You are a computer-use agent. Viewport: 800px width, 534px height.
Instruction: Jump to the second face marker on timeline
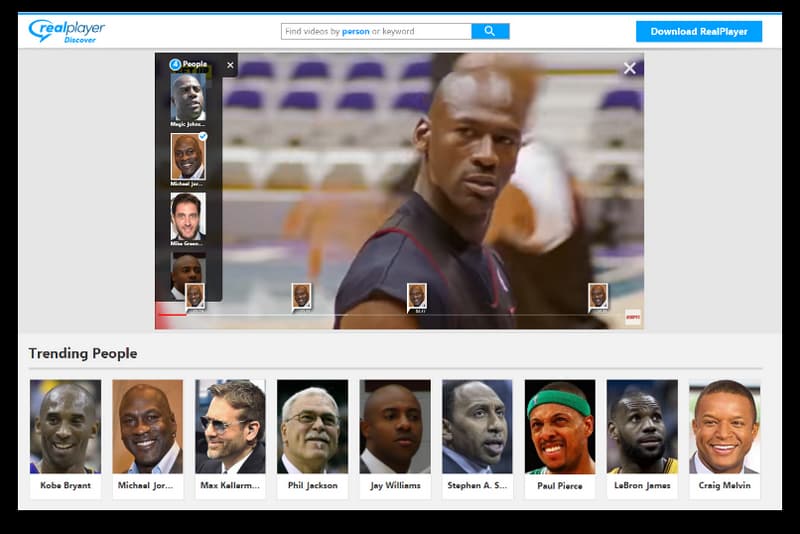[301, 296]
